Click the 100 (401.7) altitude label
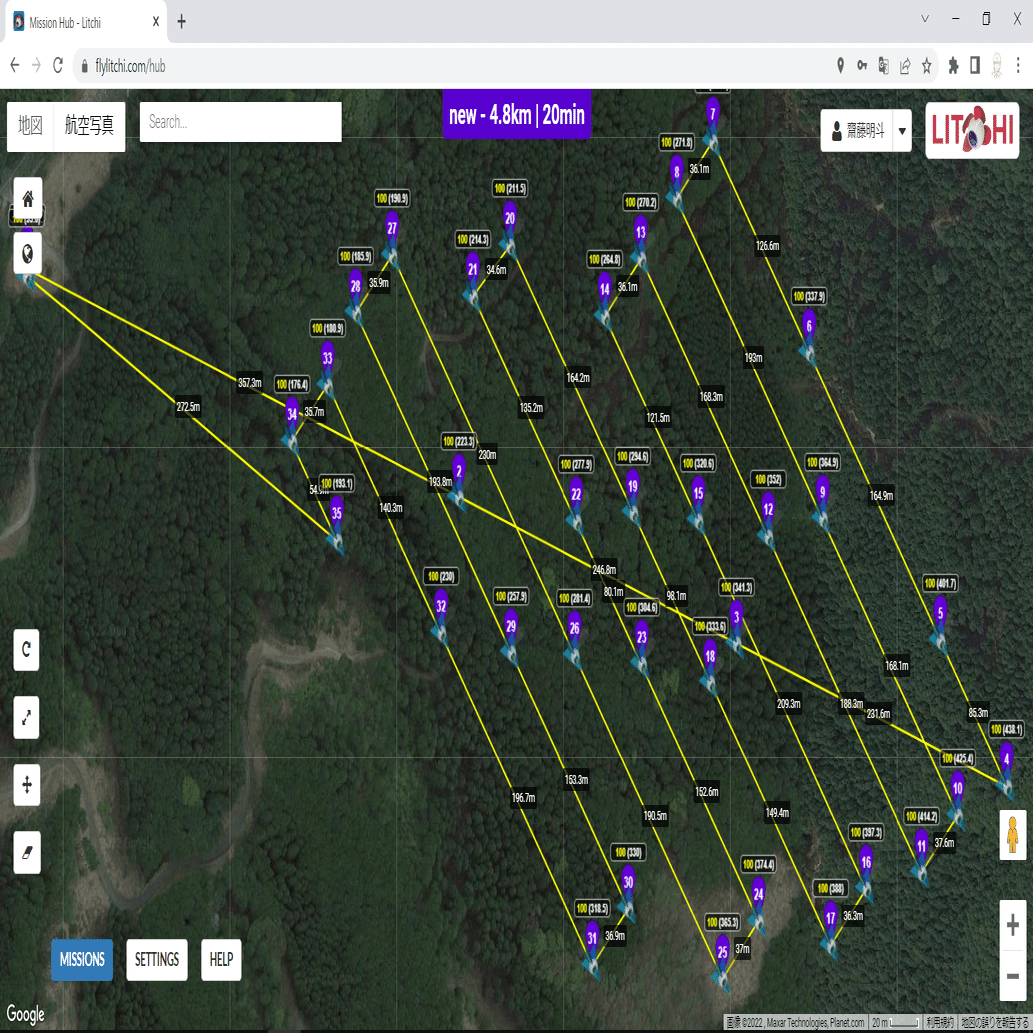The image size is (1033, 1033). (940, 583)
